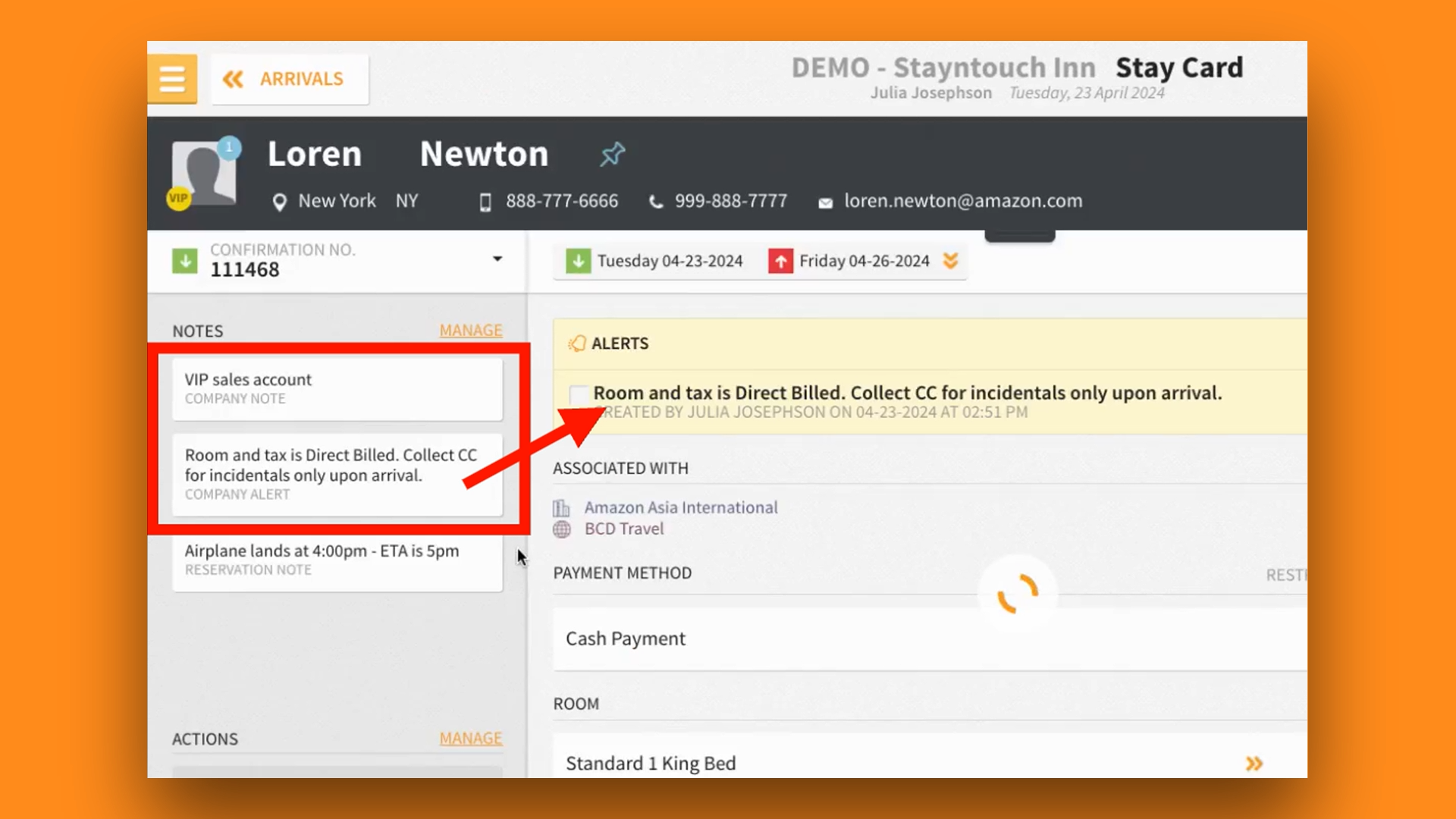
Task: Click the VIP badge on avatar
Action: 178,199
